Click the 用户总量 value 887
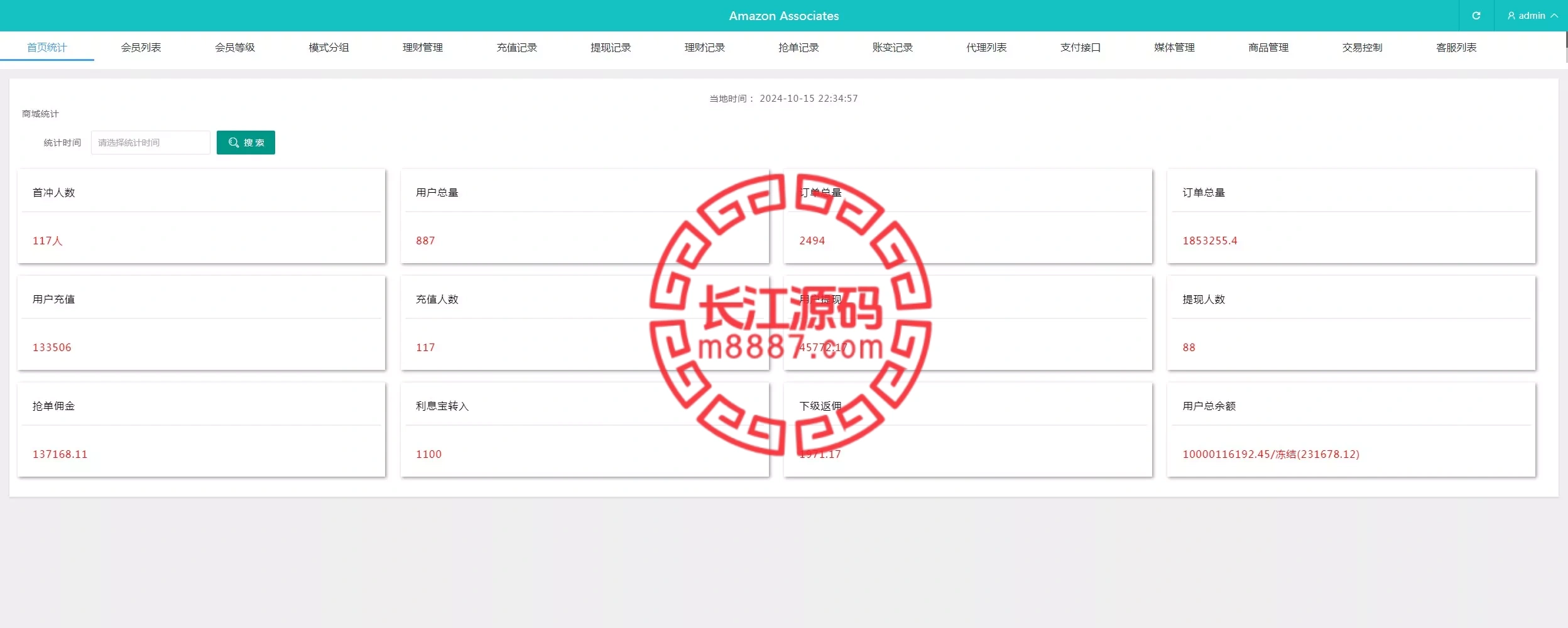Viewport: 1568px width, 628px height. pos(425,241)
